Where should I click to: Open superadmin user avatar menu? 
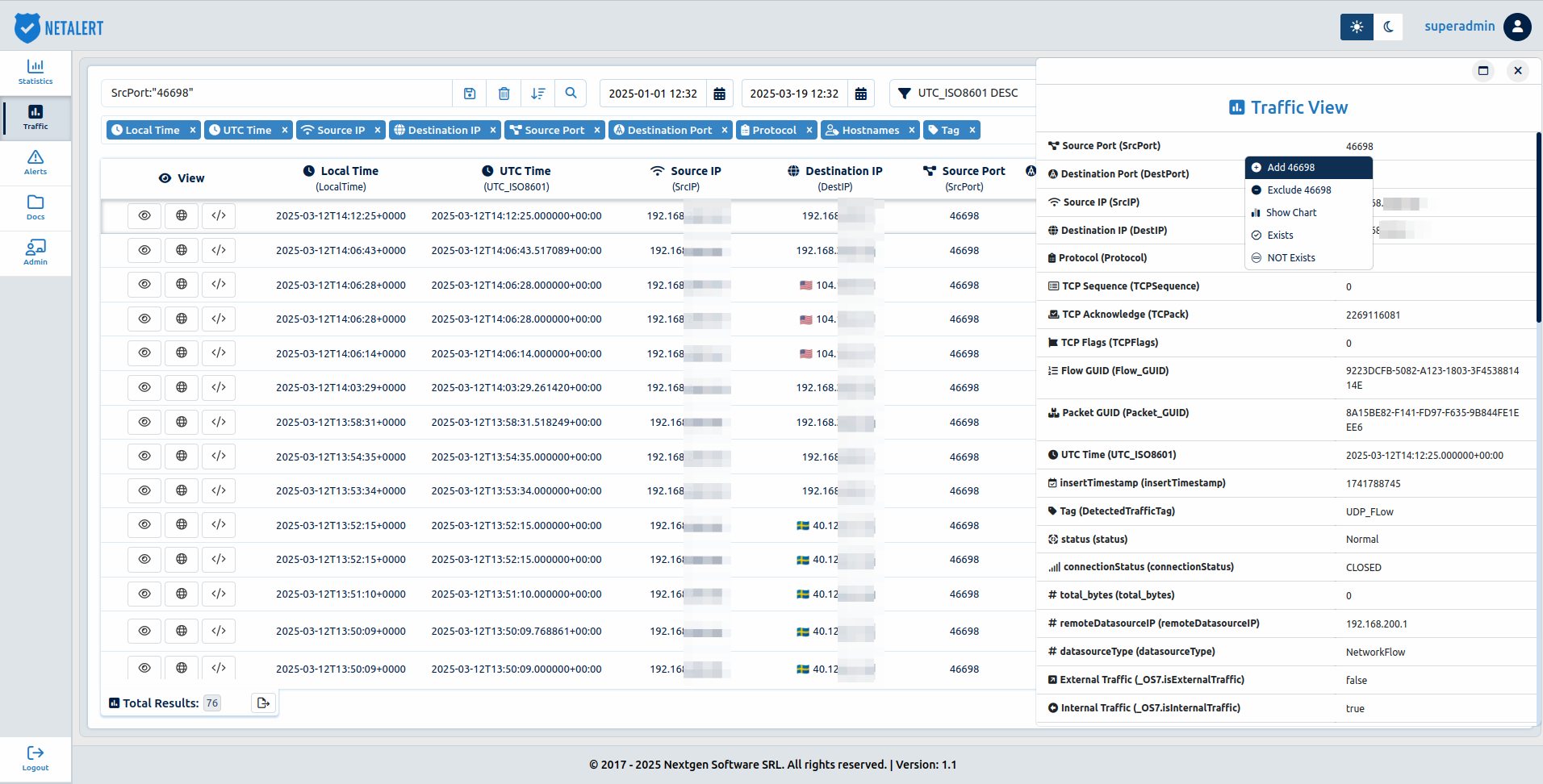pos(1518,27)
